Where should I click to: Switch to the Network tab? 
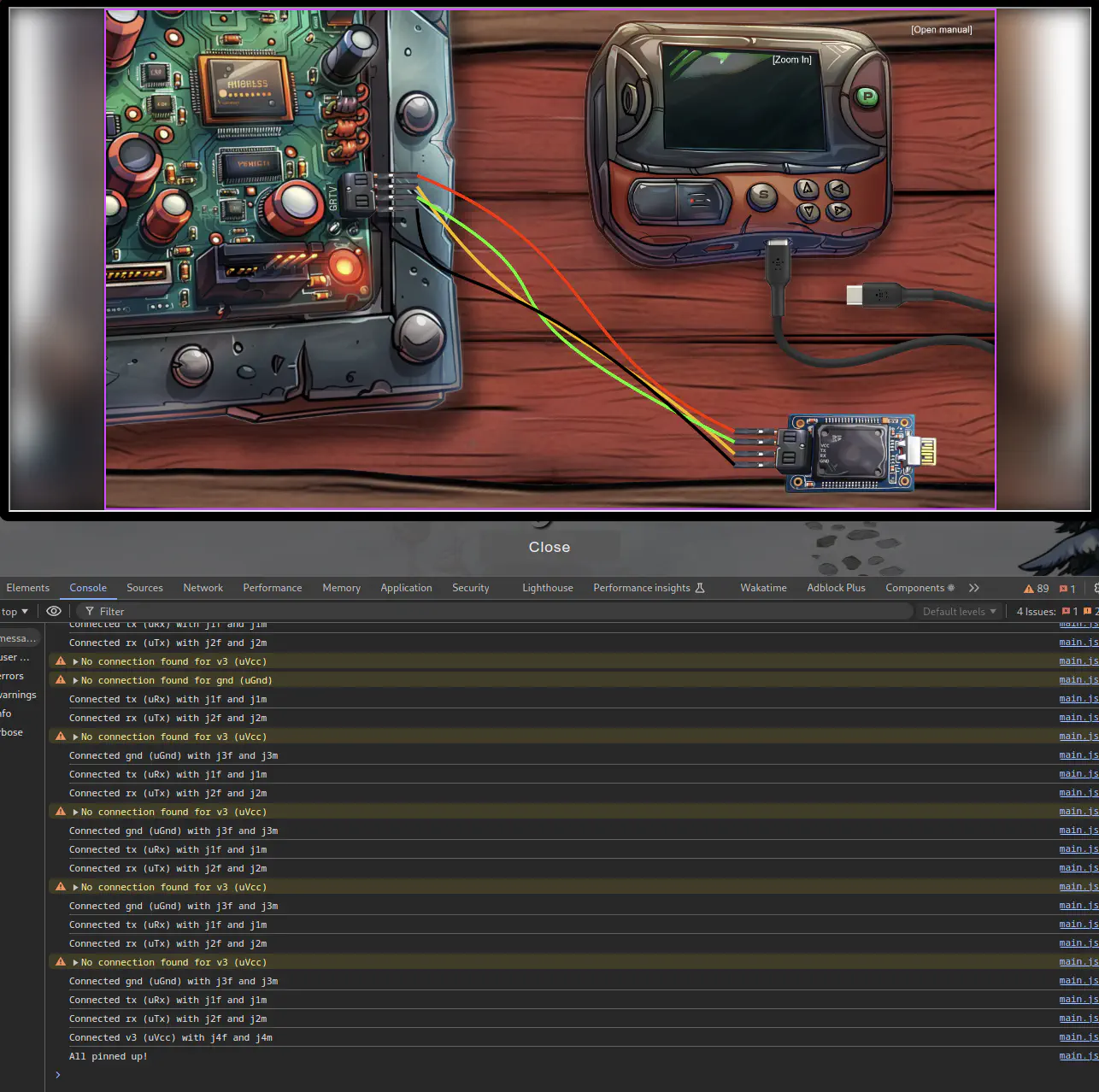(203, 588)
